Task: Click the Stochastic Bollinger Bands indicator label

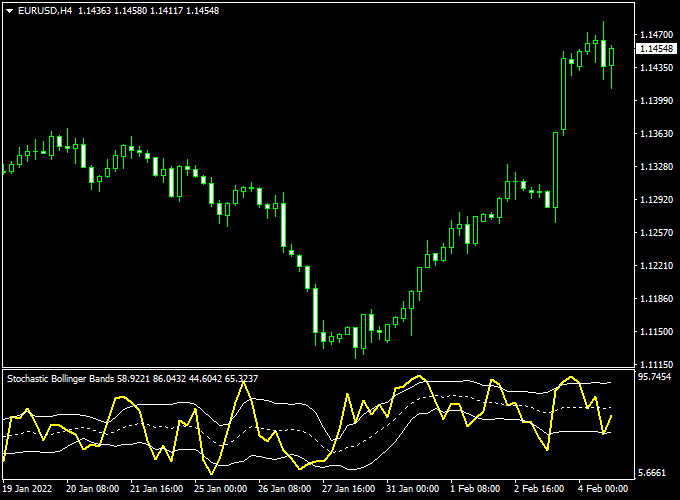Action: 61,379
